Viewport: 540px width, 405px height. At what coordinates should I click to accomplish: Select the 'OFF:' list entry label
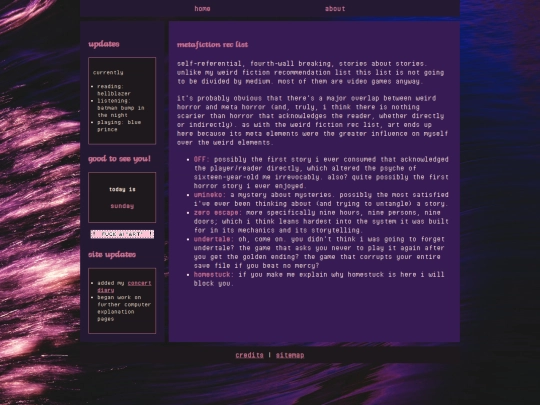click(x=201, y=159)
